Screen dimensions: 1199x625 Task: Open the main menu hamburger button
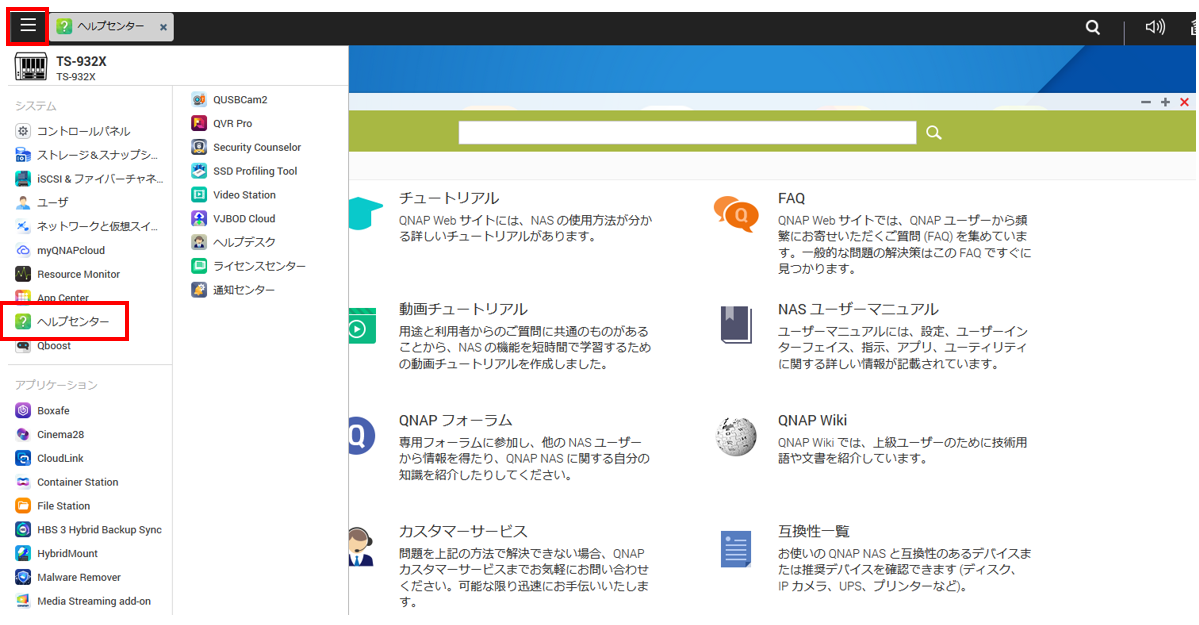click(28, 26)
